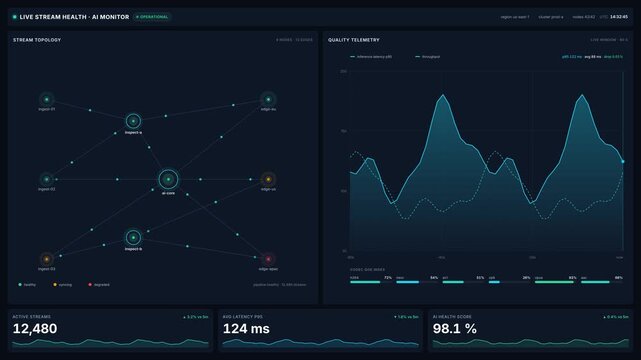Select the inspect-a node
641x360 pixels.
pos(133,121)
